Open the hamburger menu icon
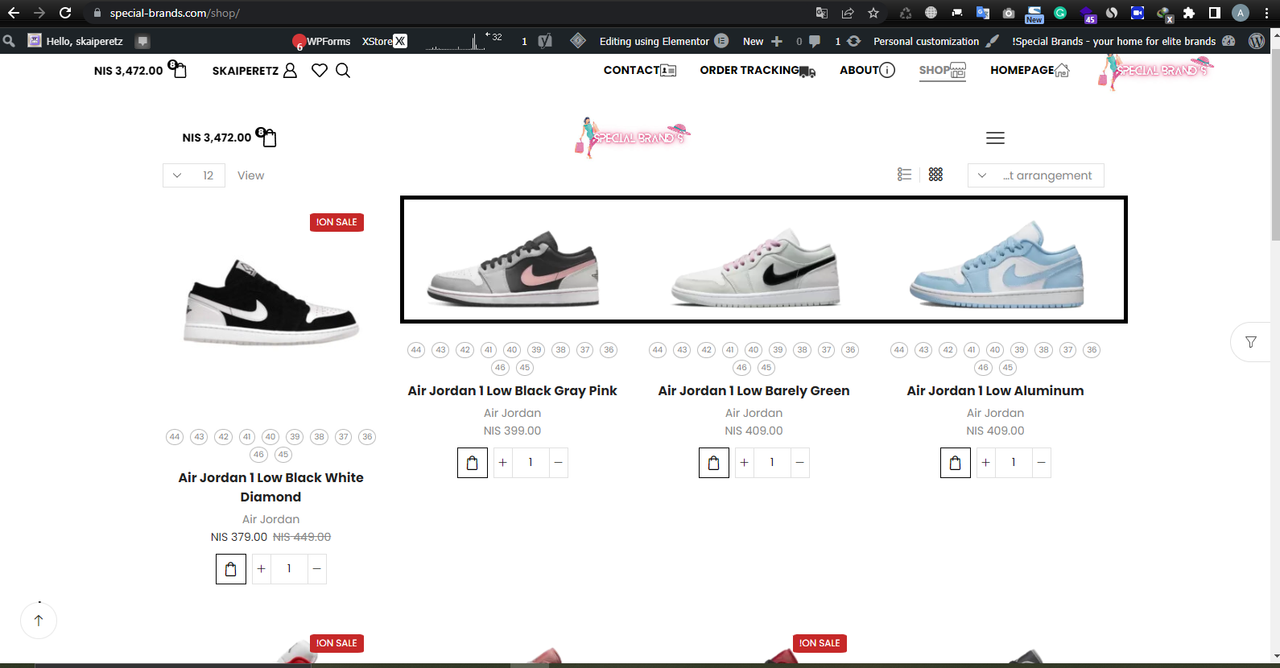The image size is (1280, 668). 995,138
